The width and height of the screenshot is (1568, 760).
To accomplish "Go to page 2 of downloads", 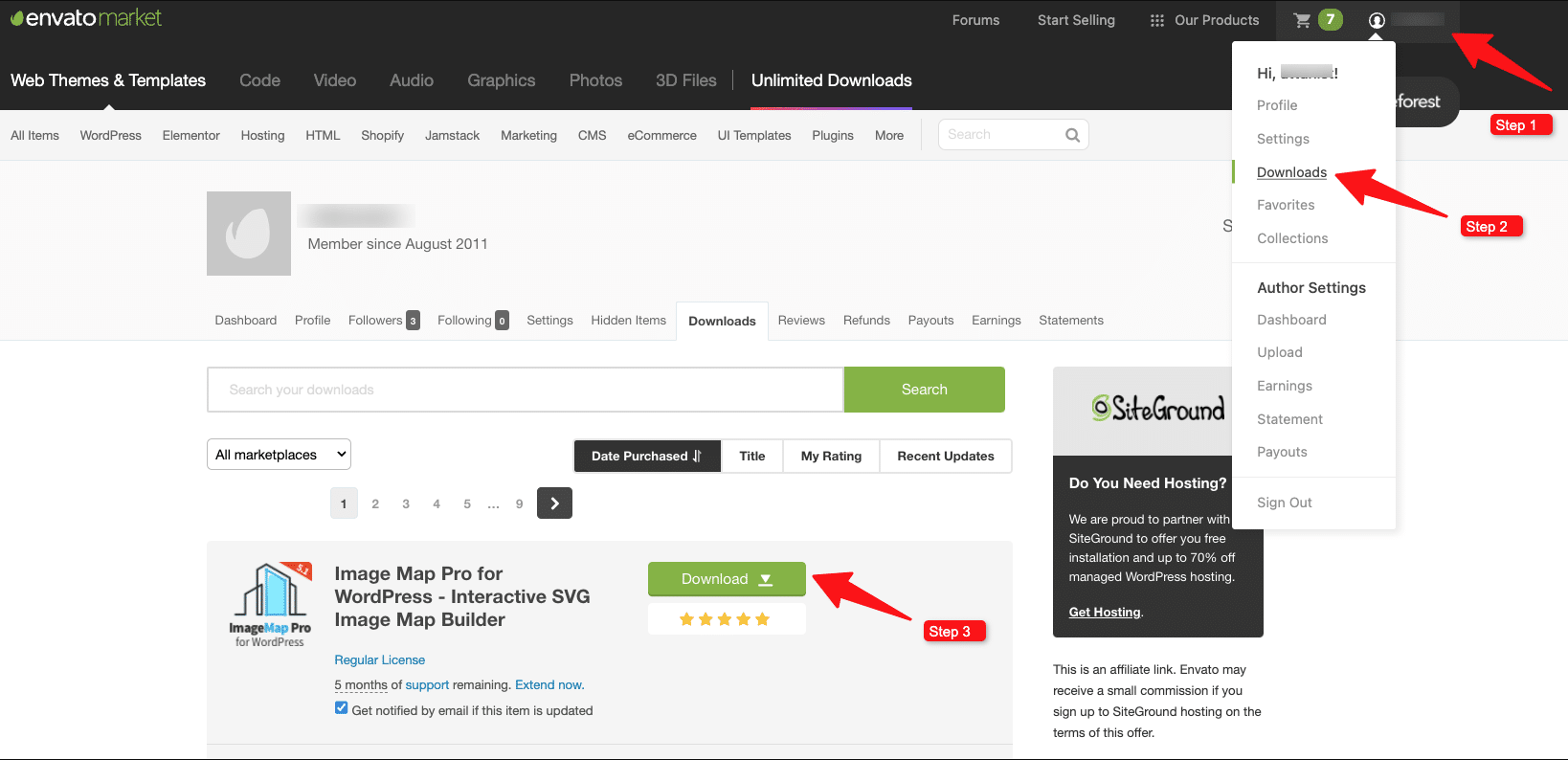I will coord(375,503).
